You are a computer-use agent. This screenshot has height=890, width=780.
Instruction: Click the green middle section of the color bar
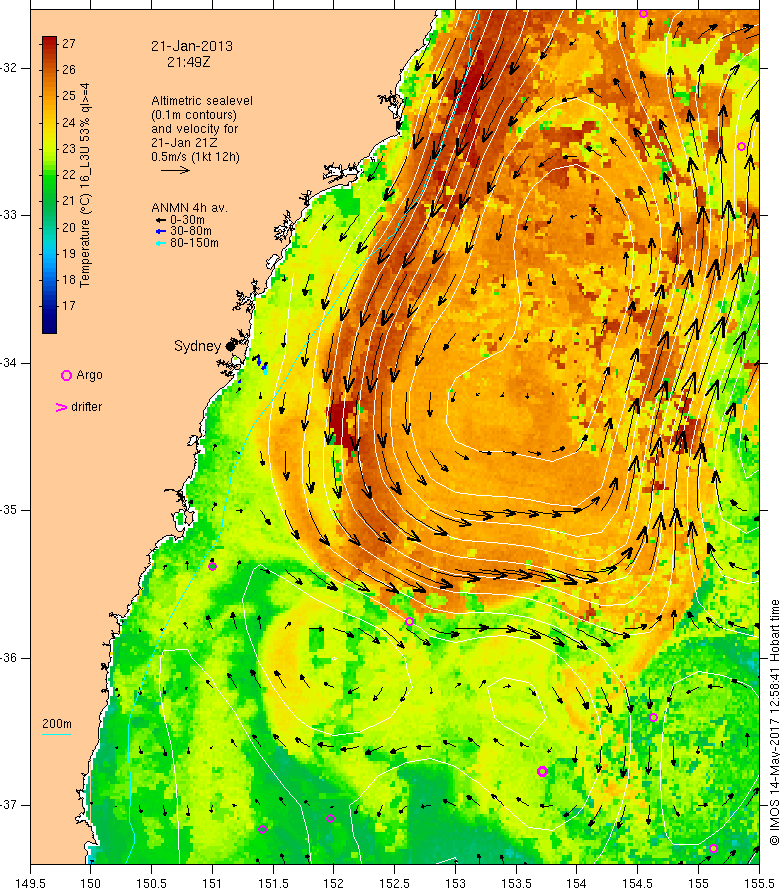point(49,187)
